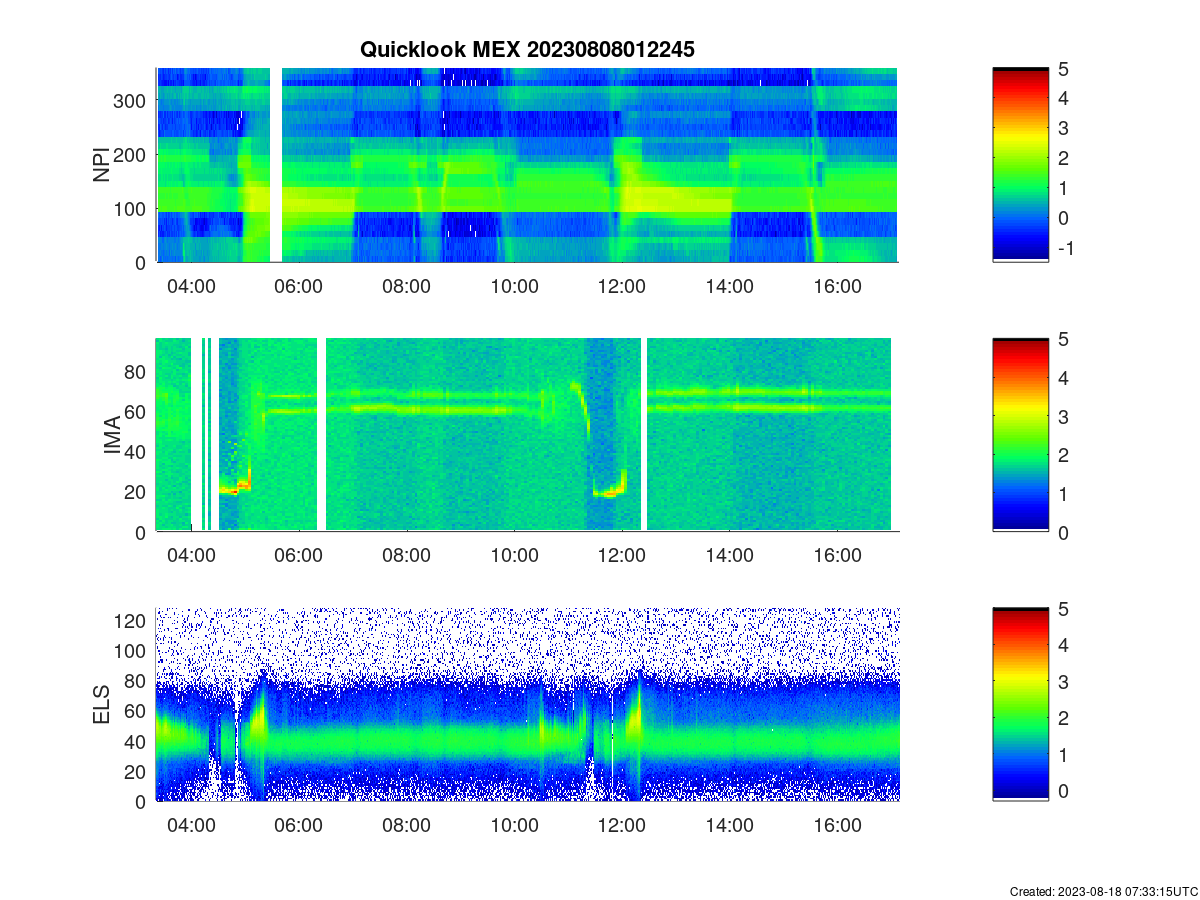Select the ELS y-axis label

click(x=102, y=705)
